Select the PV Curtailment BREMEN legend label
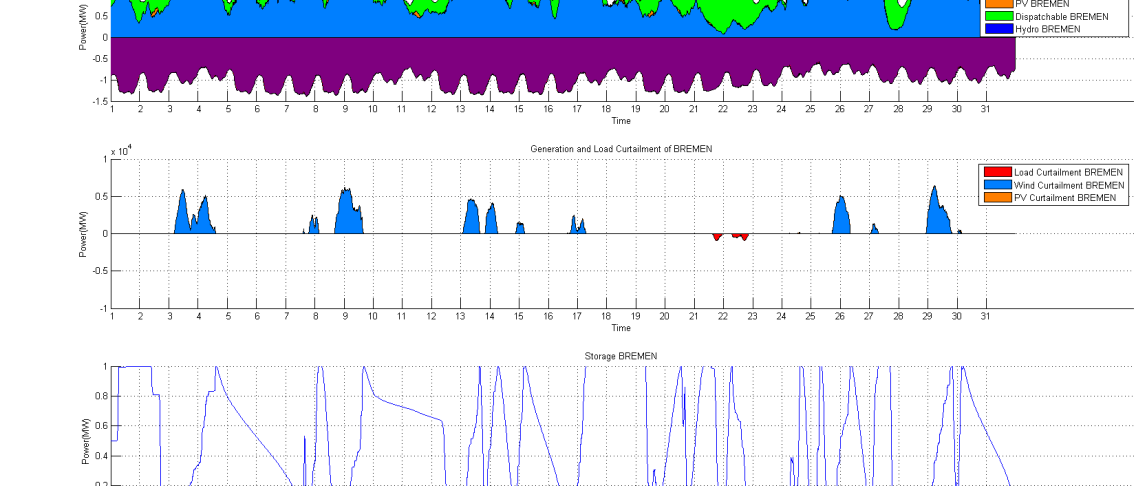The image size is (1136, 486). coord(1065,198)
